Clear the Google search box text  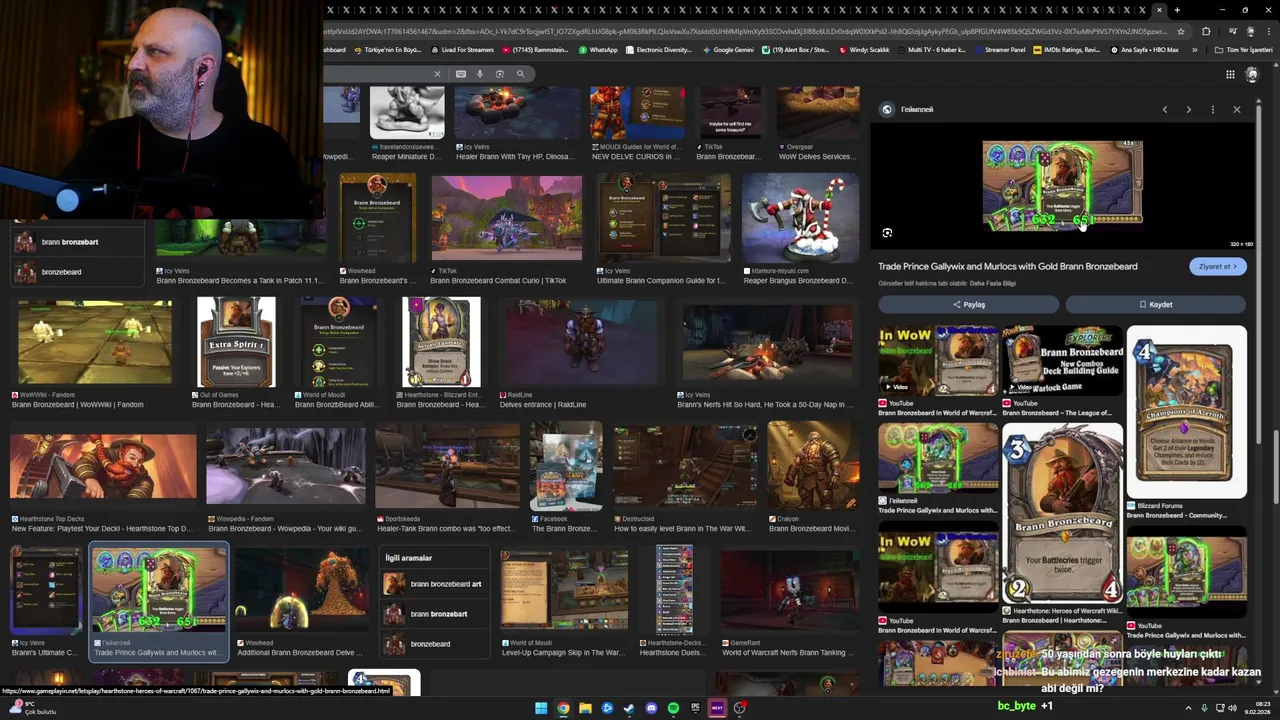437,74
